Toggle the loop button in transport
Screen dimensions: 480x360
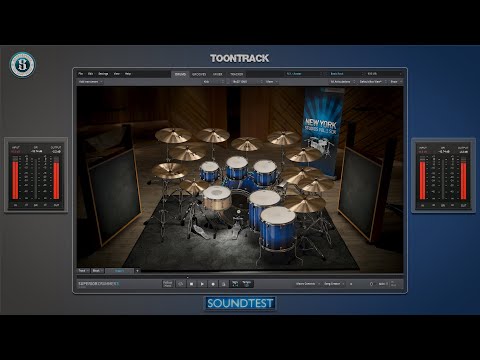click(180, 284)
